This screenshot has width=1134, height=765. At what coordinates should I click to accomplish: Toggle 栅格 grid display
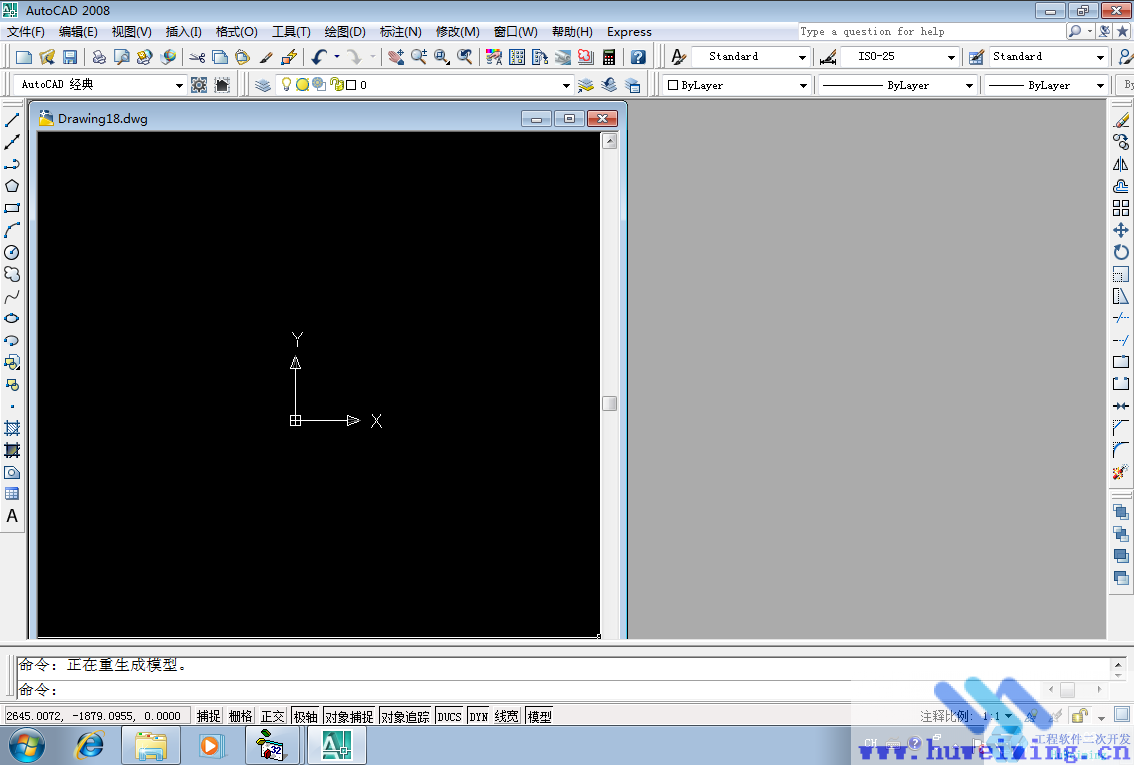coord(240,716)
